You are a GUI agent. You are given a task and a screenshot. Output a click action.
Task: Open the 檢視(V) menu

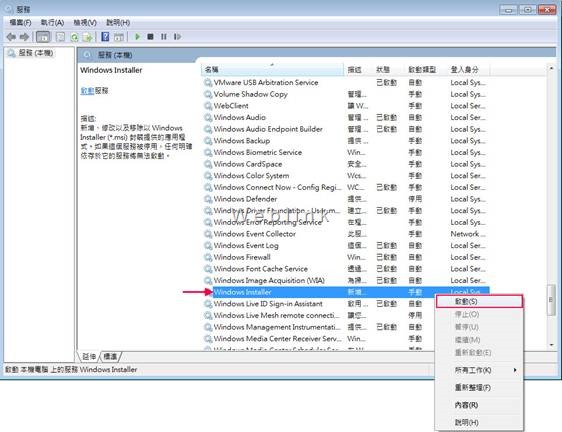click(x=85, y=23)
